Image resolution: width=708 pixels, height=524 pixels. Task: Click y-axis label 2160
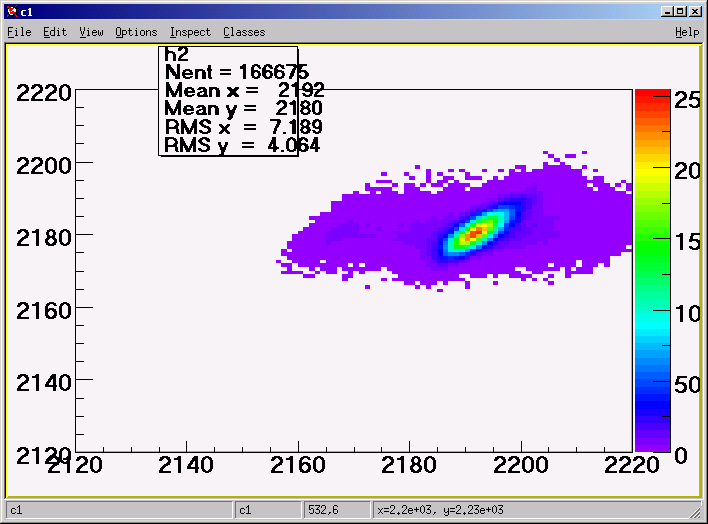click(44, 311)
